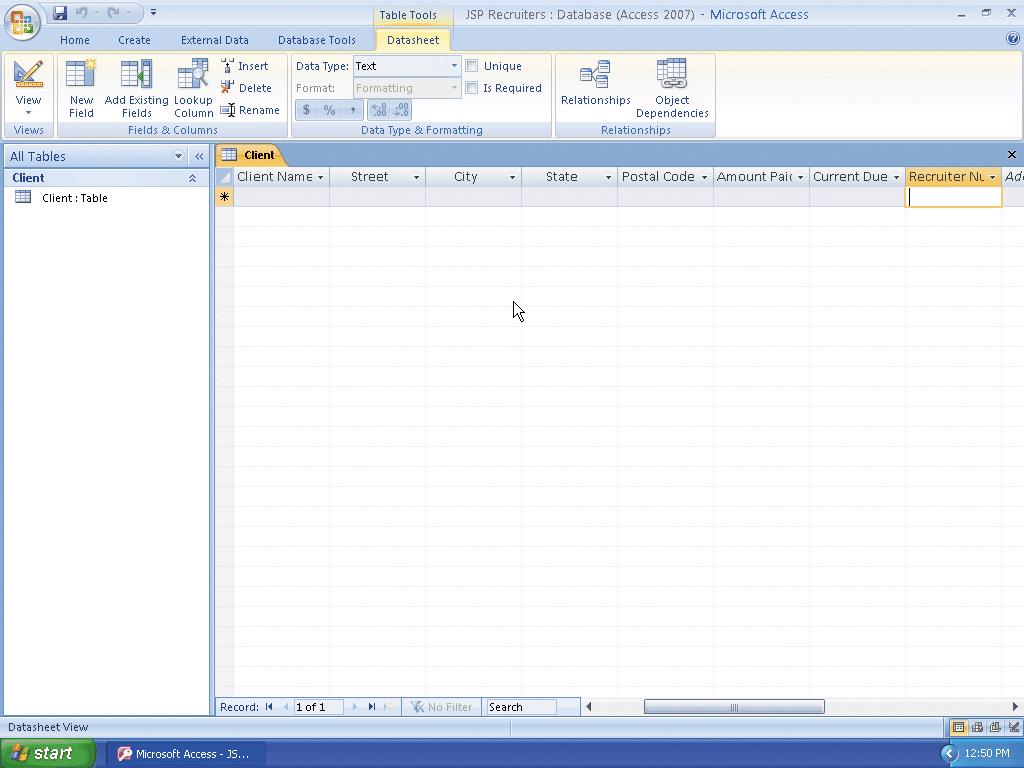Click the Decrease Decimals icon
The image size is (1024, 768).
[x=401, y=110]
